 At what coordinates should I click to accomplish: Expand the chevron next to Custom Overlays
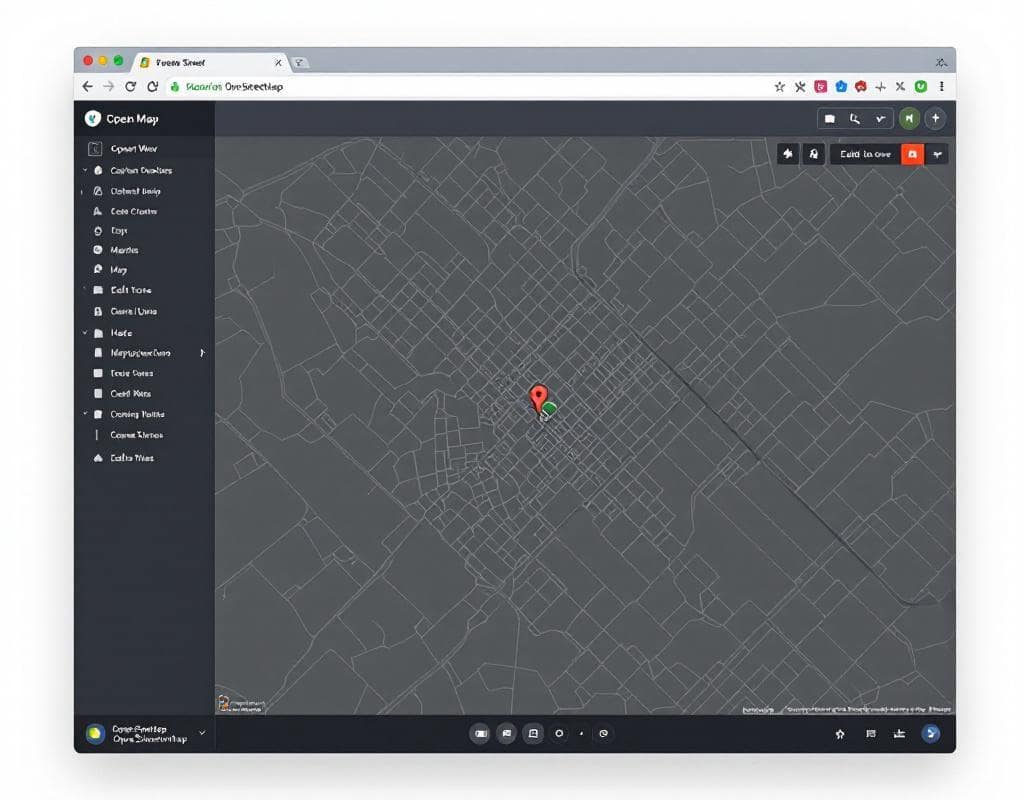(x=85, y=170)
